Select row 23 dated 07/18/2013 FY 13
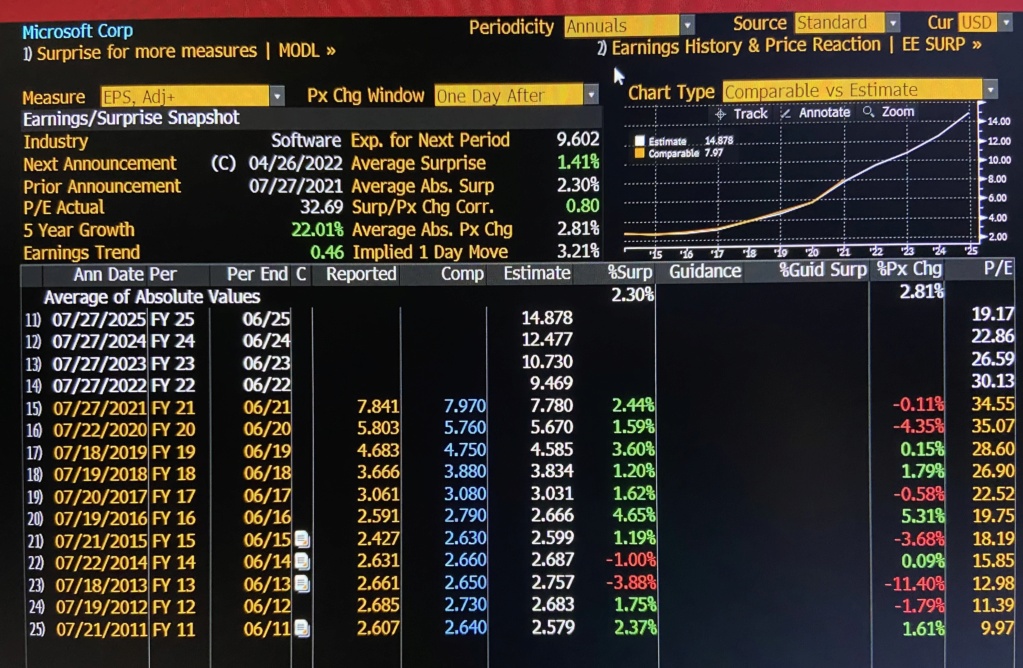Image resolution: width=1023 pixels, height=668 pixels. (520, 584)
